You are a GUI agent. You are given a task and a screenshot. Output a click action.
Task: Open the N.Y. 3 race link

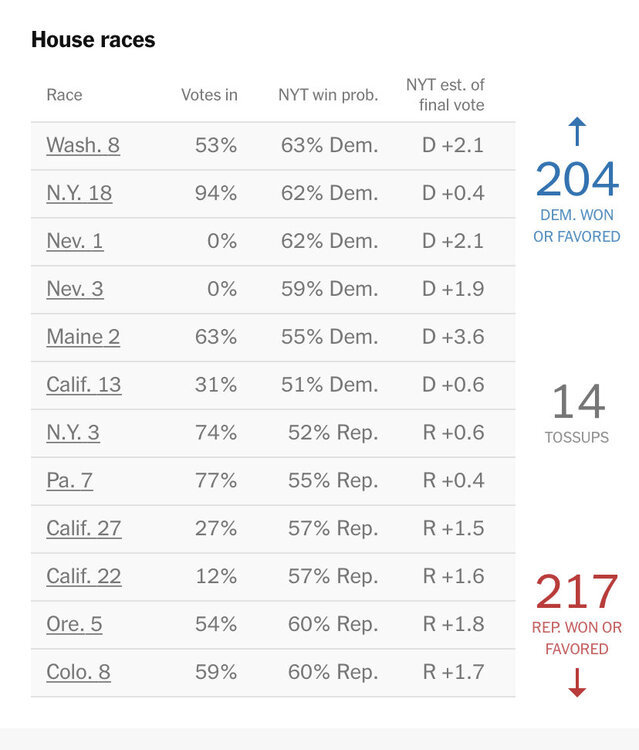click(x=73, y=433)
